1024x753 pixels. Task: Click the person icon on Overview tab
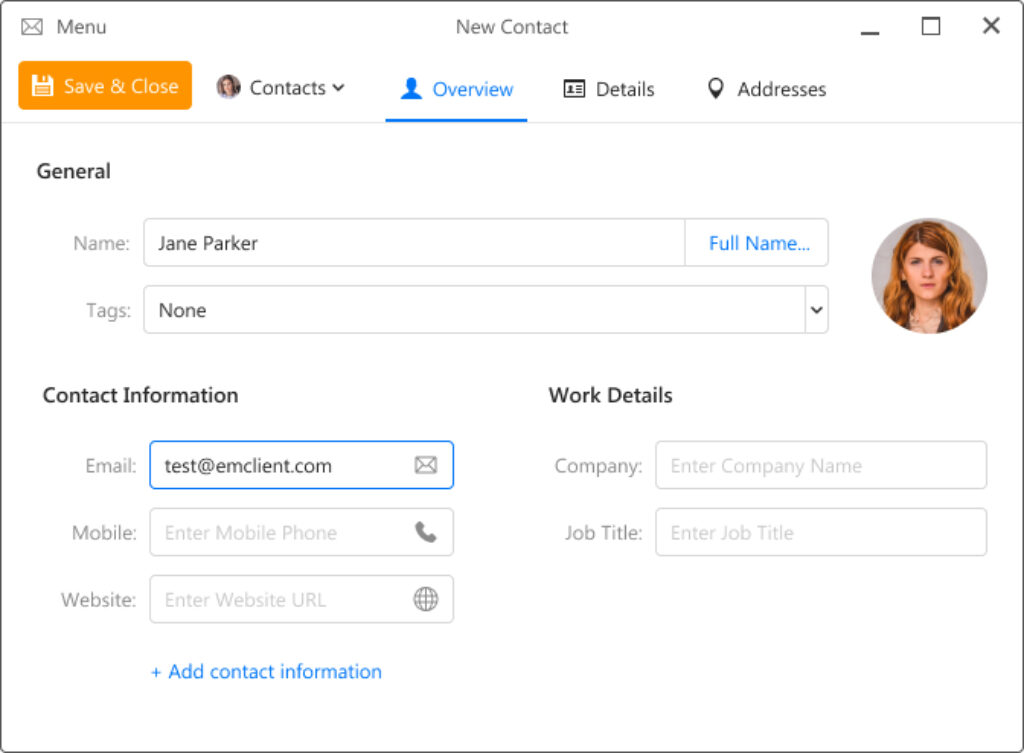[x=410, y=88]
